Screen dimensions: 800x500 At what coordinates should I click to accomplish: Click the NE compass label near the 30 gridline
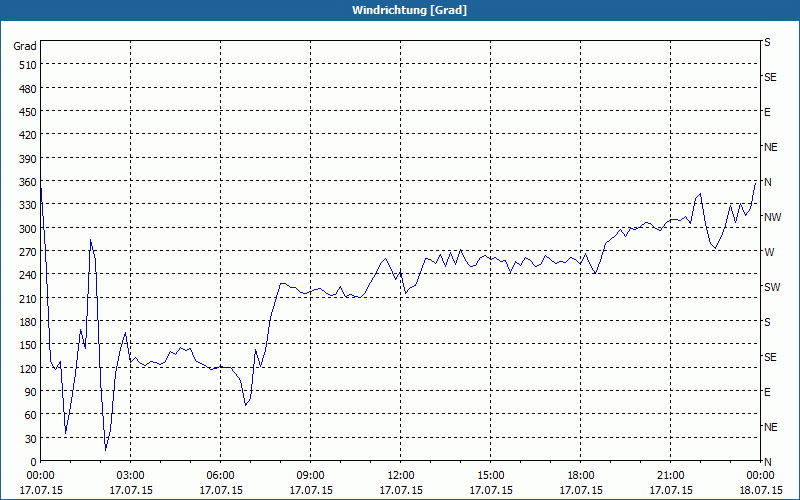pos(771,427)
